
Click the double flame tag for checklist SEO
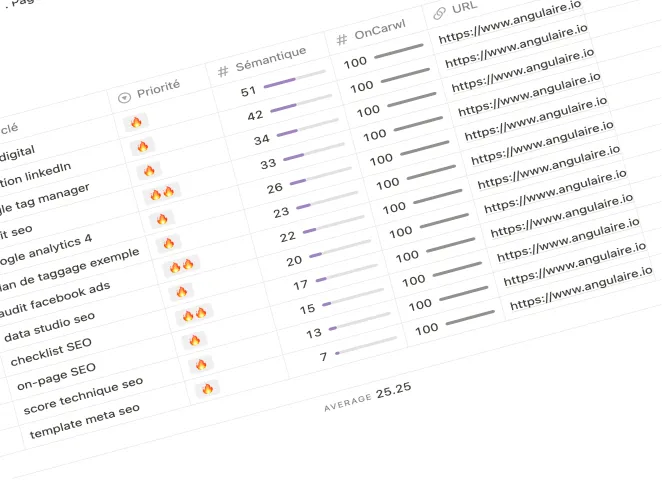(194, 314)
